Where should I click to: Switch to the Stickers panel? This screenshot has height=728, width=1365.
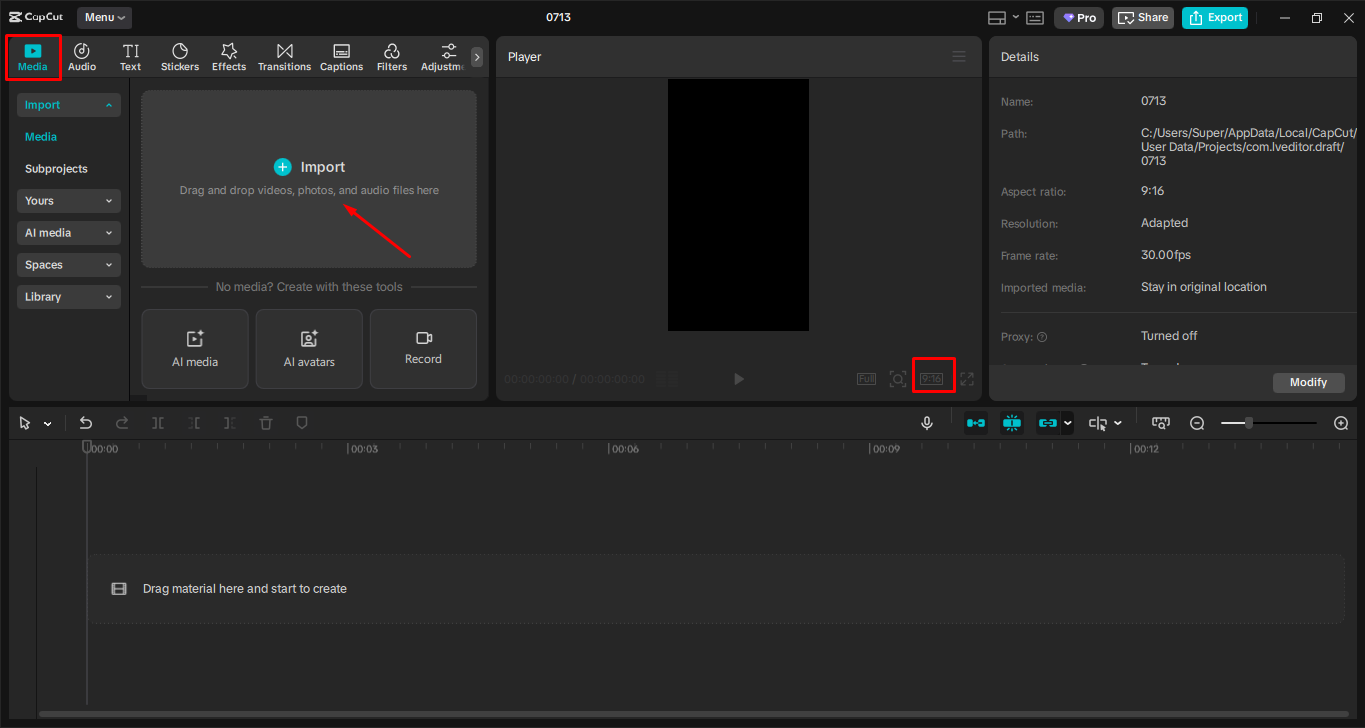pos(180,56)
